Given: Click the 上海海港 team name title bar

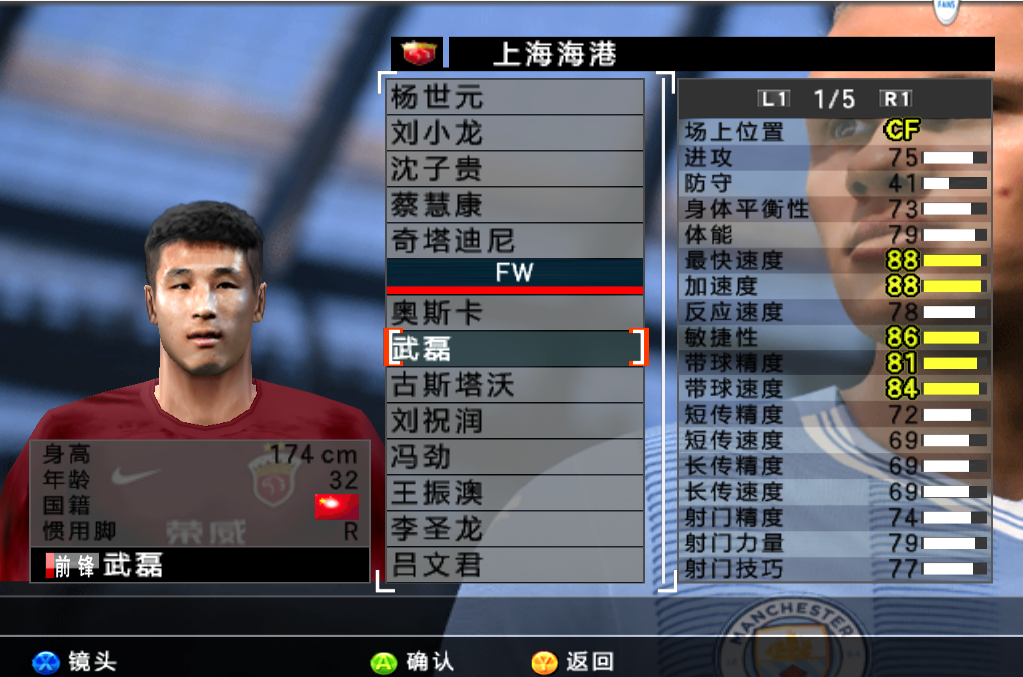Looking at the screenshot, I should click(x=722, y=53).
